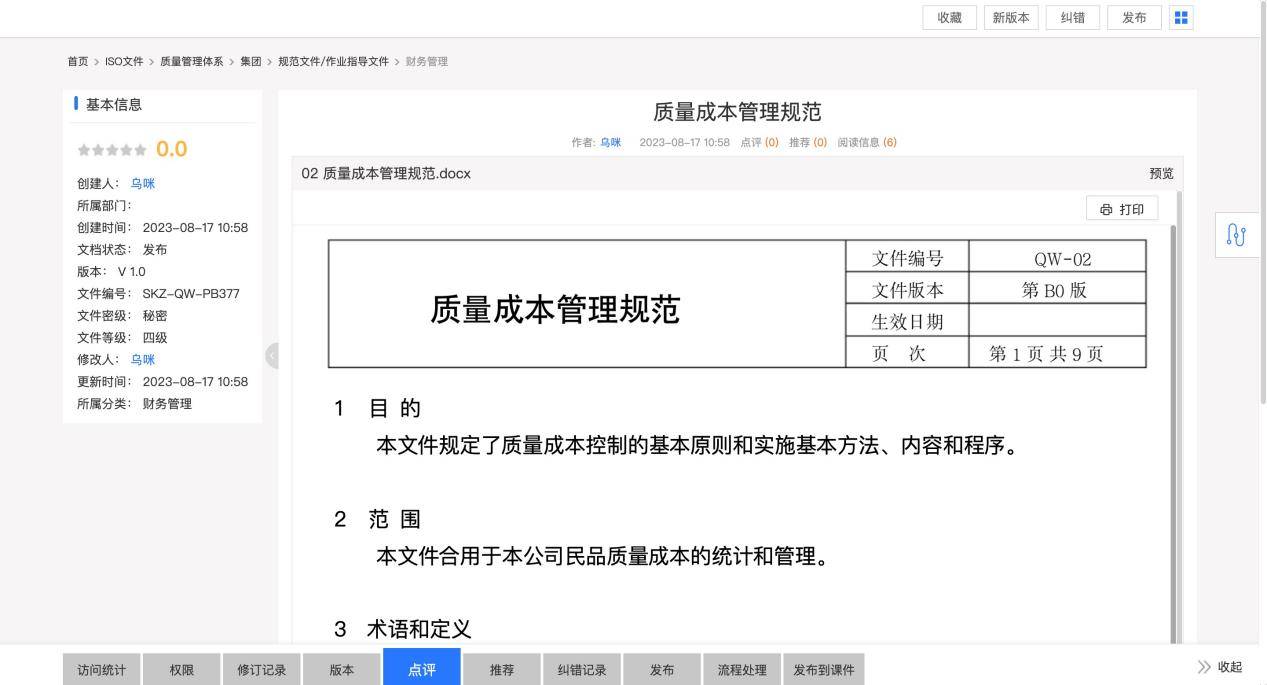Screen dimensions: 1267x685
Task: Click file name 02 质量成本管理规范.docx
Action: [386, 173]
